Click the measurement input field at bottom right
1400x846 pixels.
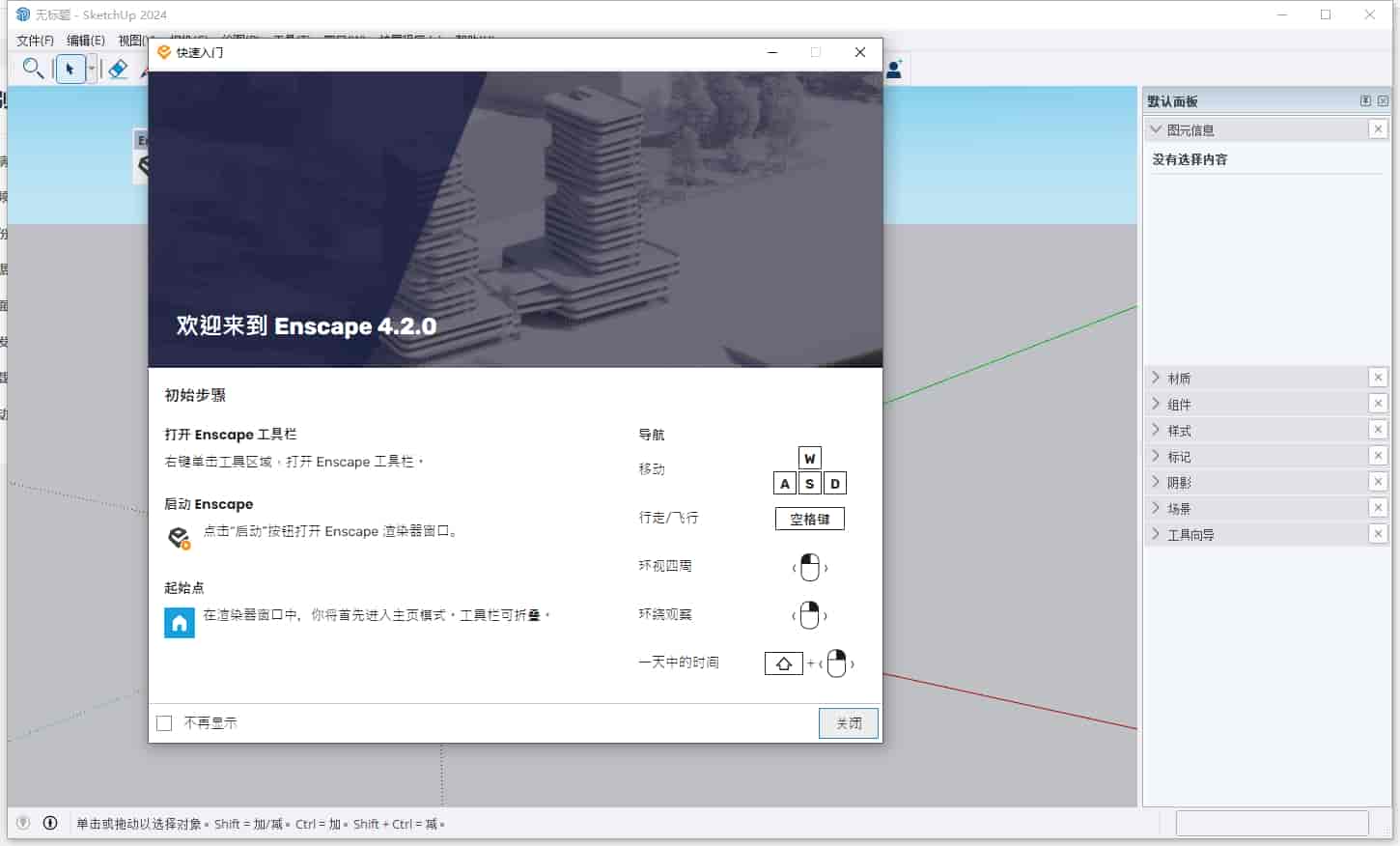pyautogui.click(x=1273, y=823)
